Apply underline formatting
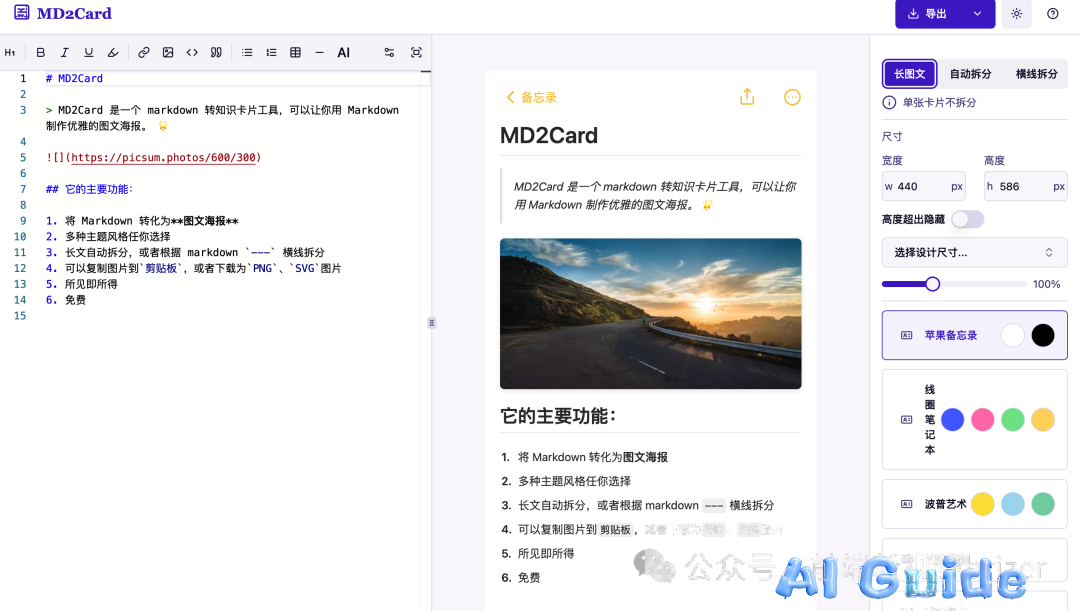1080x611 pixels. point(89,52)
